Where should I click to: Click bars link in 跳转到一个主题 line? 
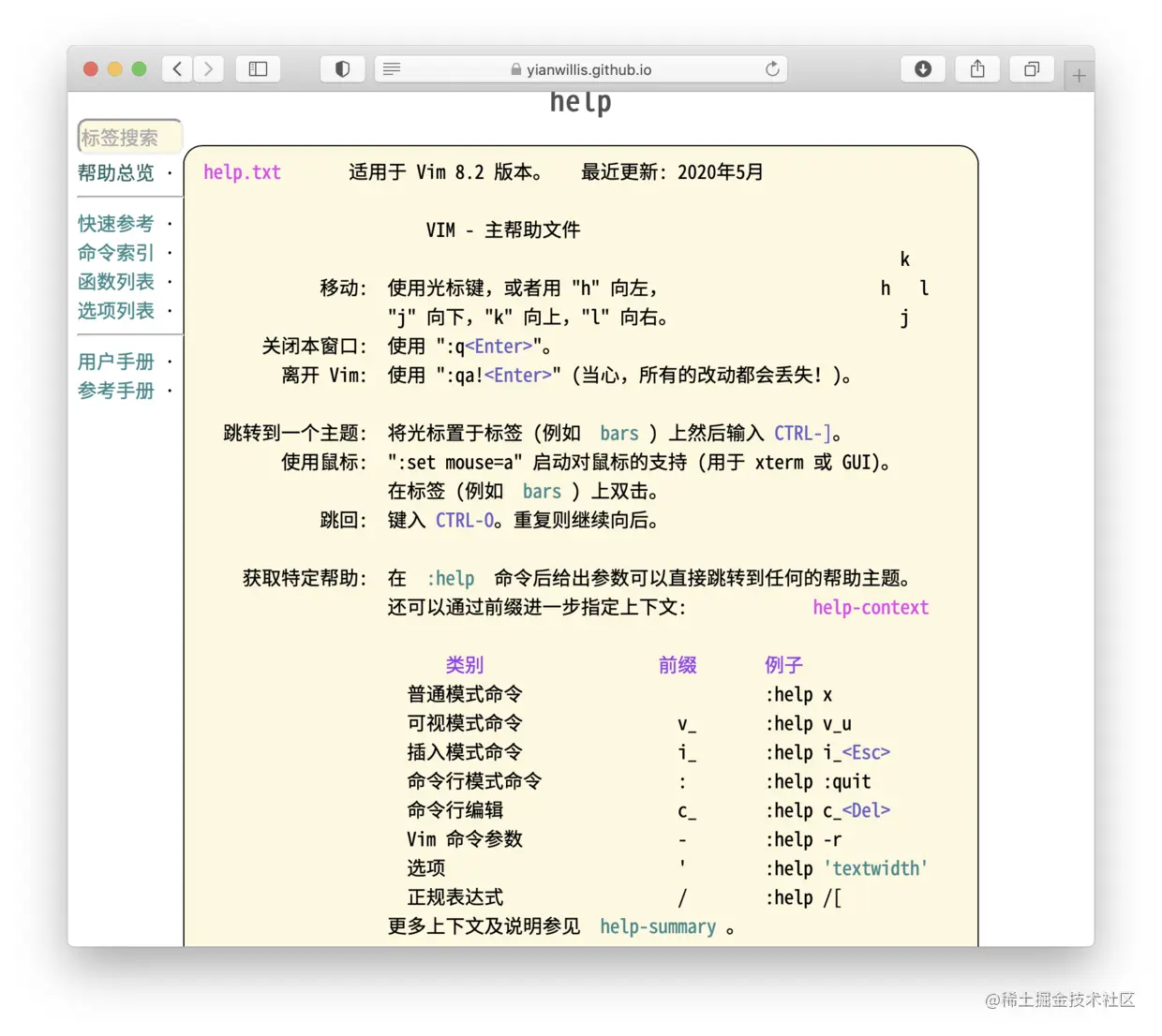click(x=619, y=434)
